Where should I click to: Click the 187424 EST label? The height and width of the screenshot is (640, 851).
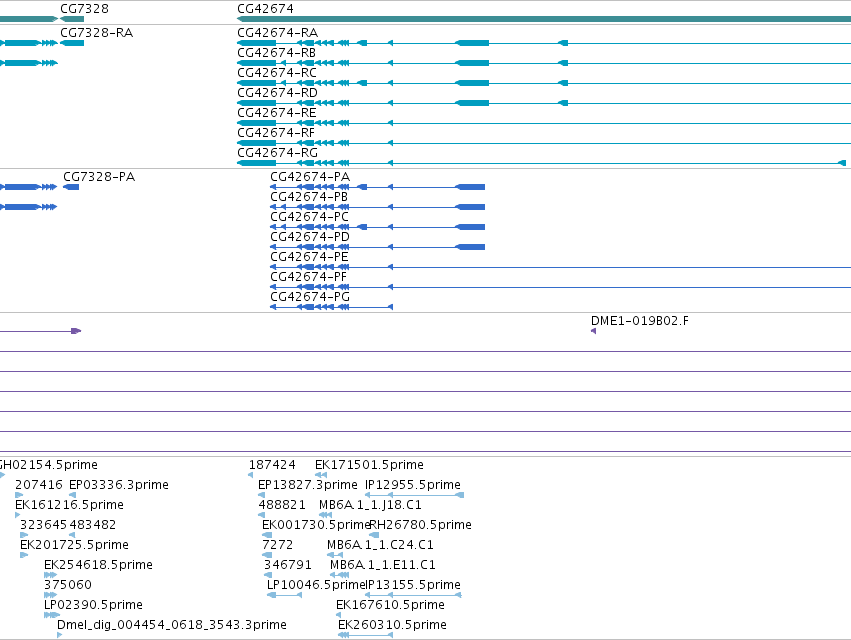pos(272,465)
